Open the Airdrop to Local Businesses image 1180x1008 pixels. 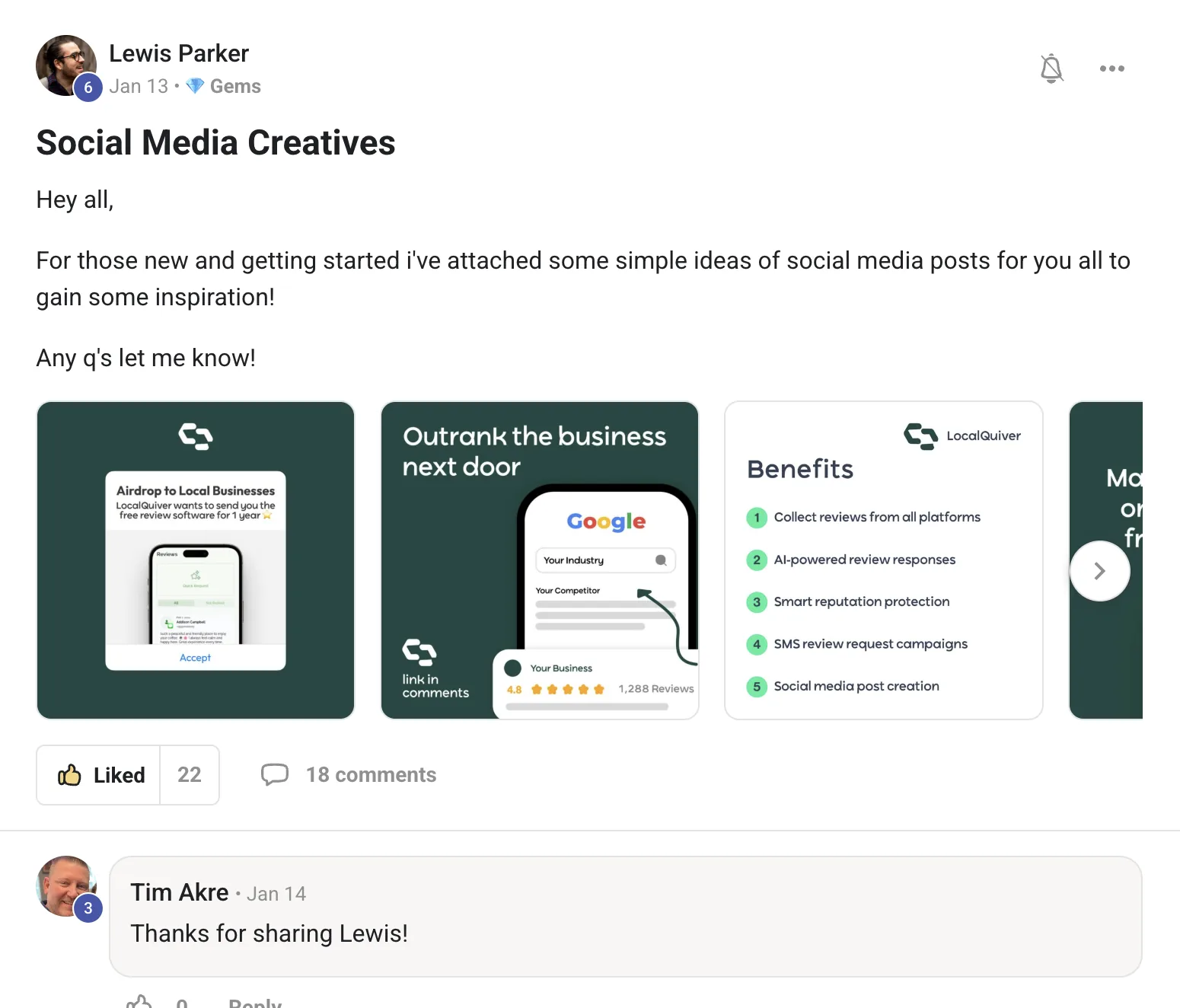click(x=196, y=560)
